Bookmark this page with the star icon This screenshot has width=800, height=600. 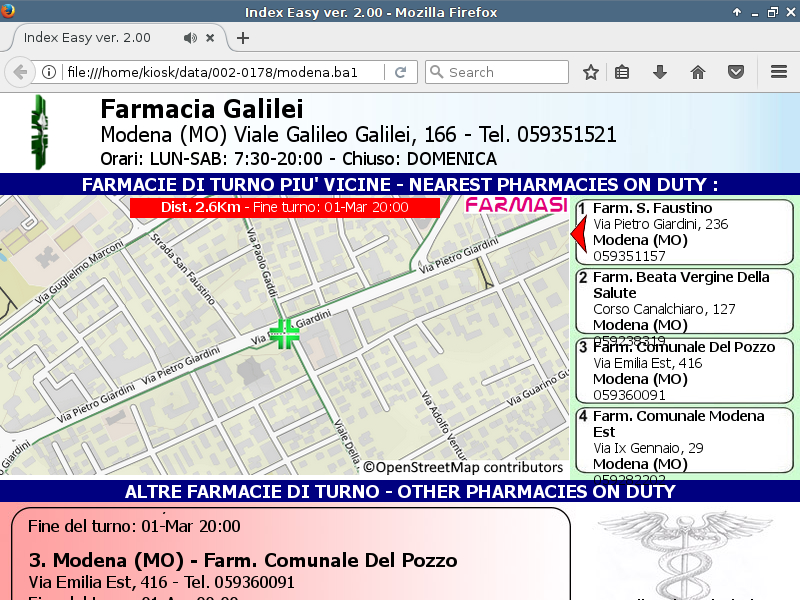click(591, 72)
